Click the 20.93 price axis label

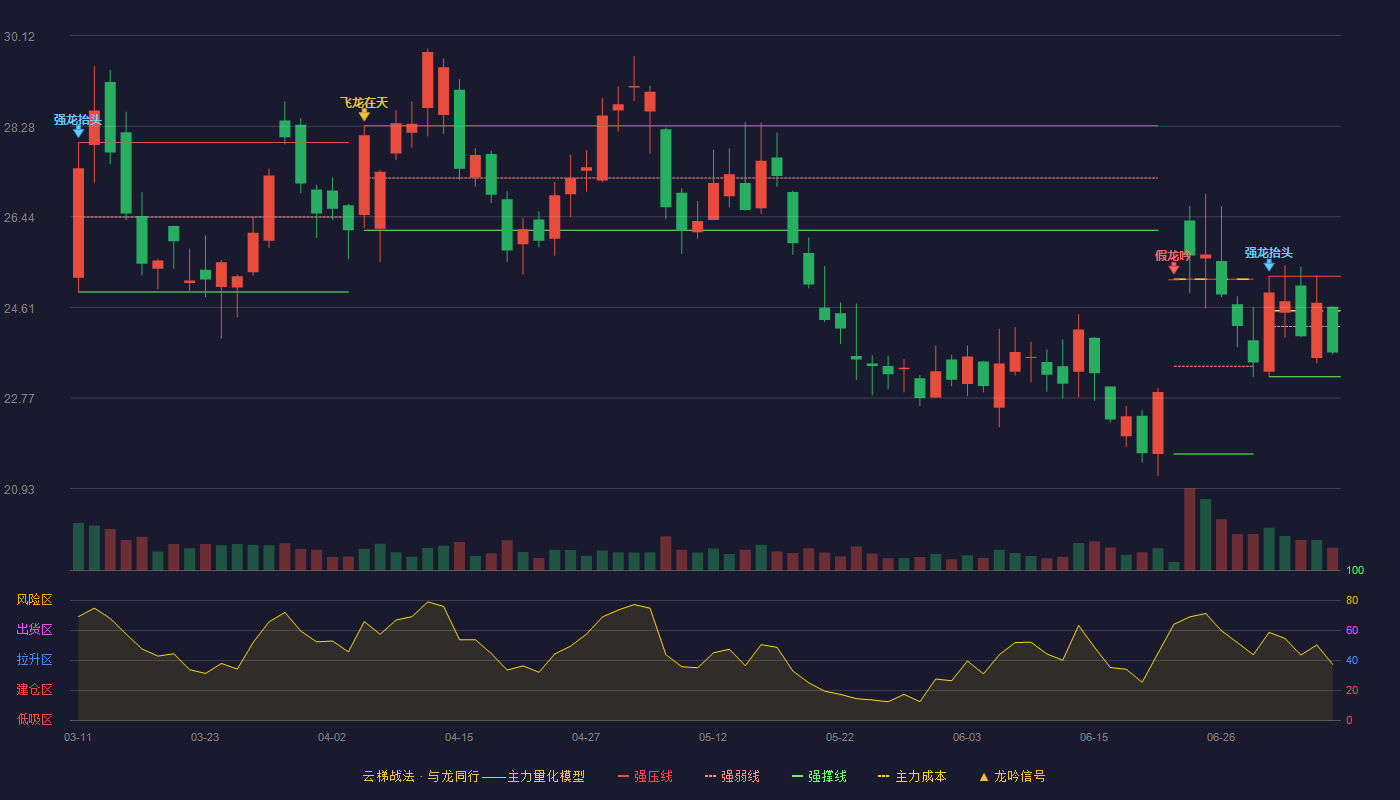(19, 489)
